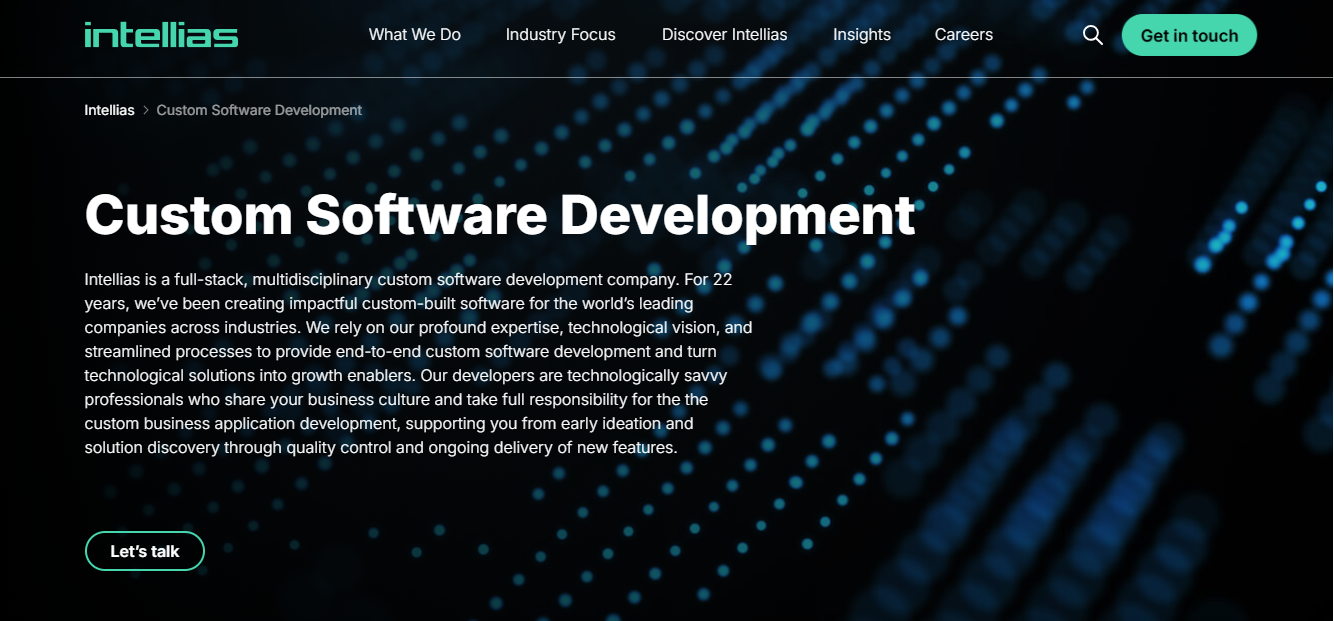Click paragraph line starting "Intellias is a full-stack"
This screenshot has height=621, width=1334.
click(408, 279)
